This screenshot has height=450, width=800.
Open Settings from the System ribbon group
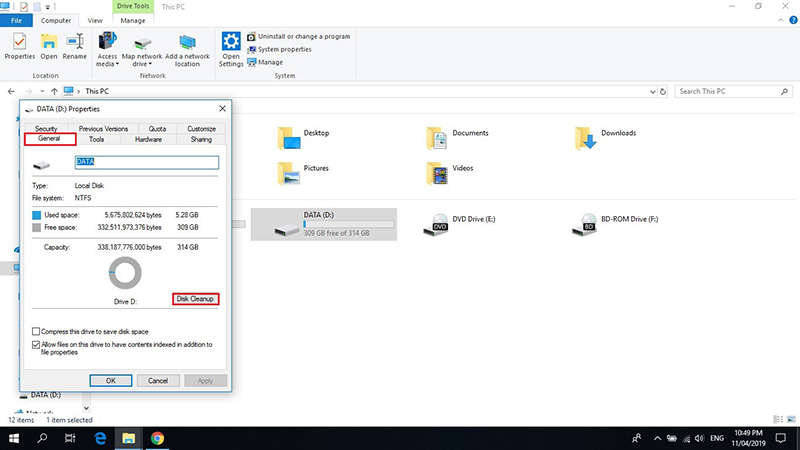pyautogui.click(x=232, y=47)
